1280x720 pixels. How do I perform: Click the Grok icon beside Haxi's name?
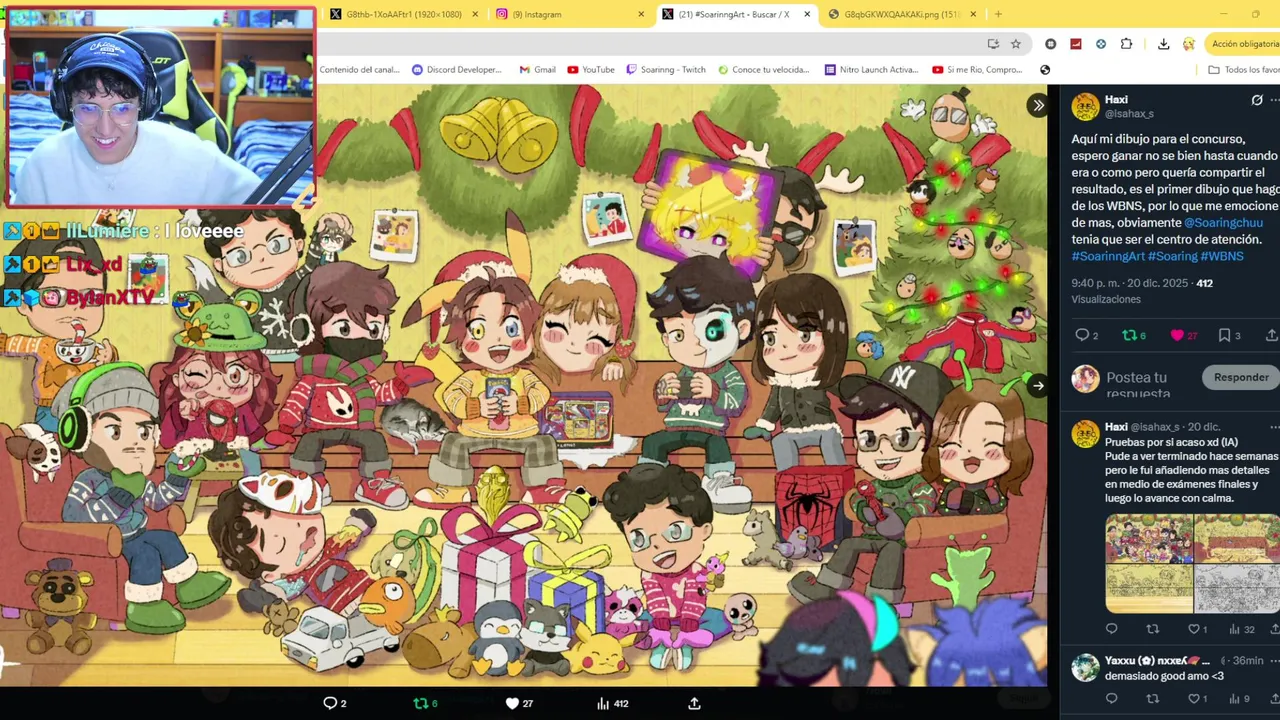(x=1257, y=100)
